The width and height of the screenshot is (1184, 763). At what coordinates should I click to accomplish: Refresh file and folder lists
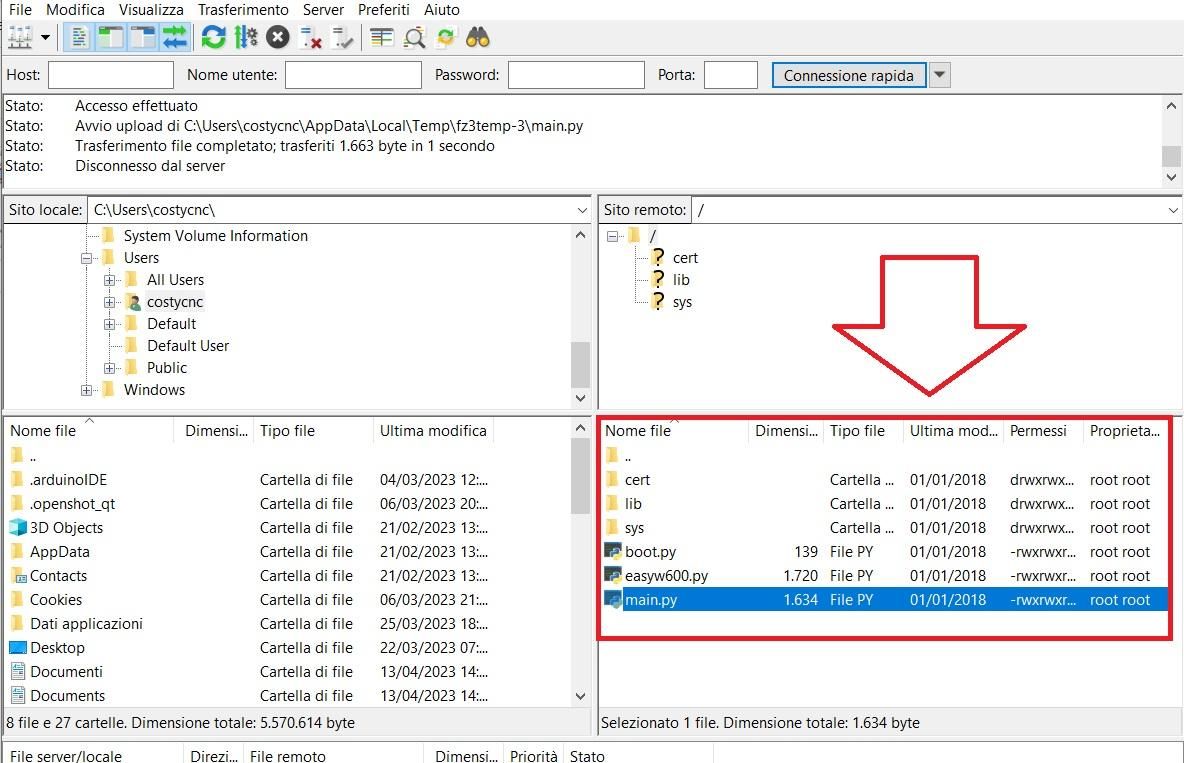click(x=214, y=37)
